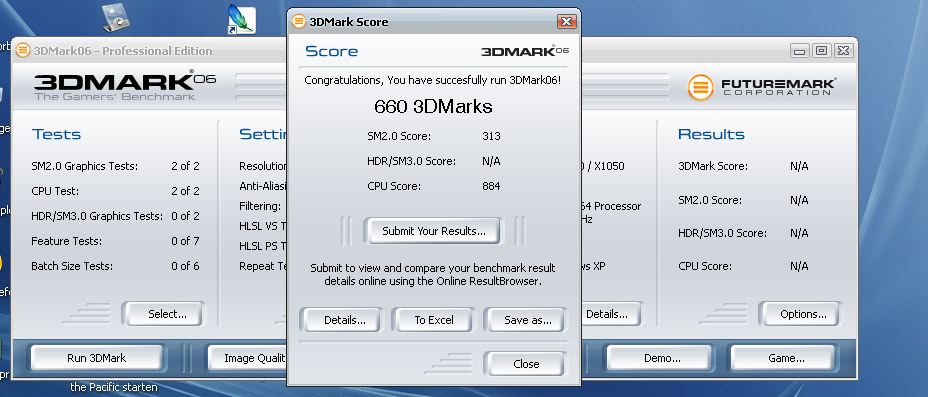Click Run 3DMark button
The width and height of the screenshot is (928, 397).
pyautogui.click(x=96, y=358)
